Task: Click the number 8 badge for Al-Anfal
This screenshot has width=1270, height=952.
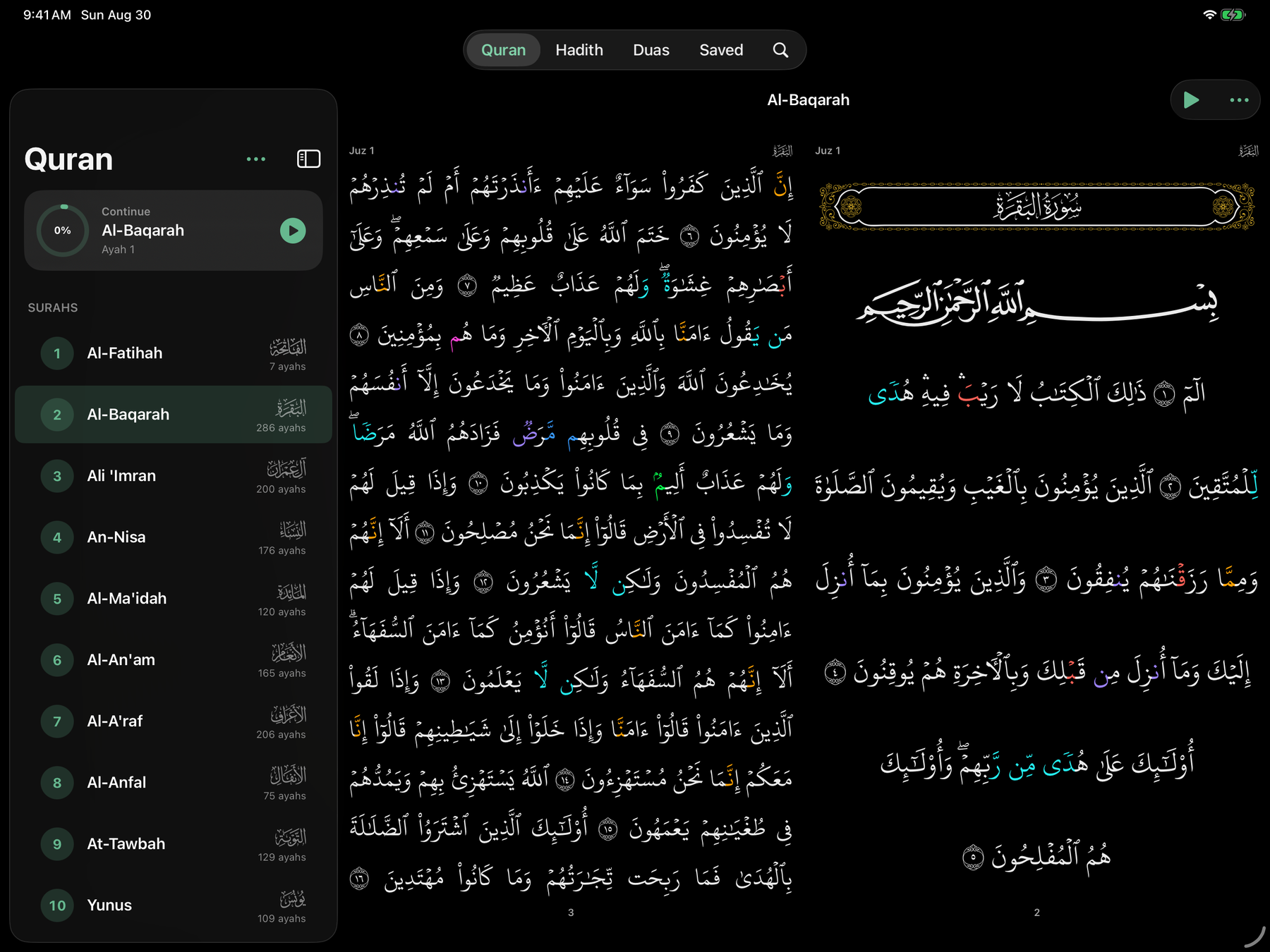Action: pyautogui.click(x=57, y=783)
